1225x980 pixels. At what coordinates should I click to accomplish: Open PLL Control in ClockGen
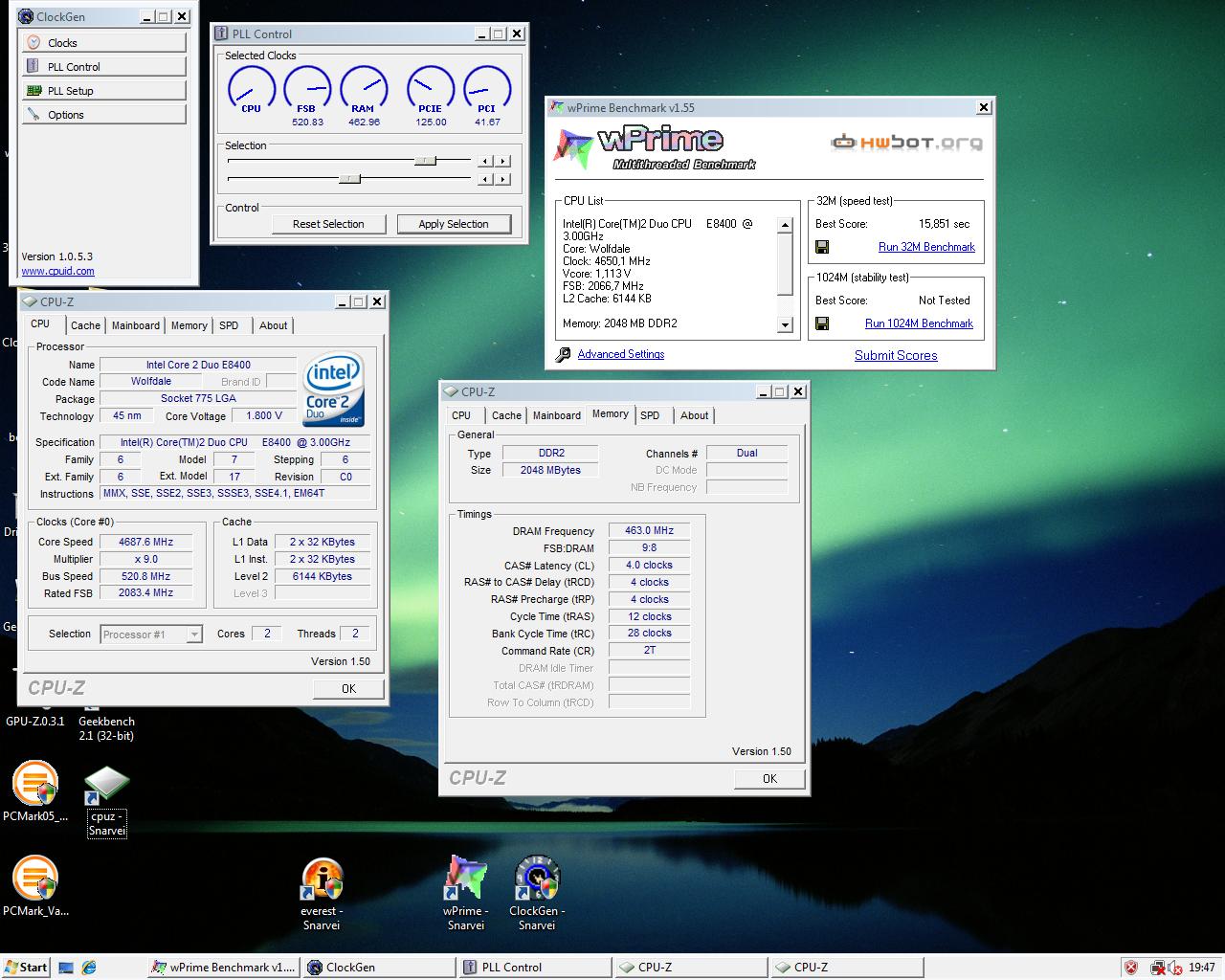tap(103, 67)
